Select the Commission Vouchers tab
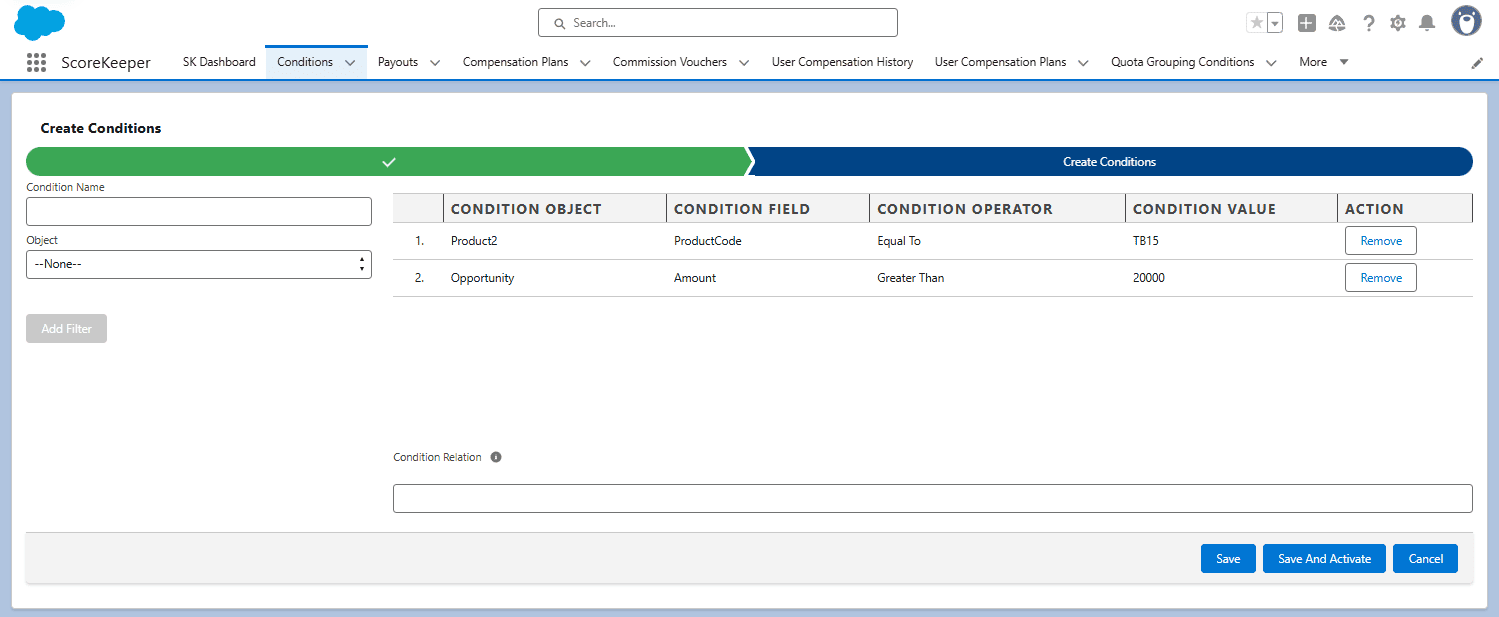The image size is (1499, 617). (670, 61)
